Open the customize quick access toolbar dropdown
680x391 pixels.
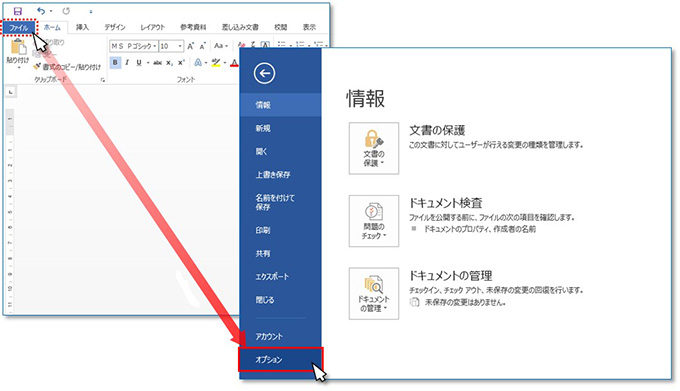point(91,12)
